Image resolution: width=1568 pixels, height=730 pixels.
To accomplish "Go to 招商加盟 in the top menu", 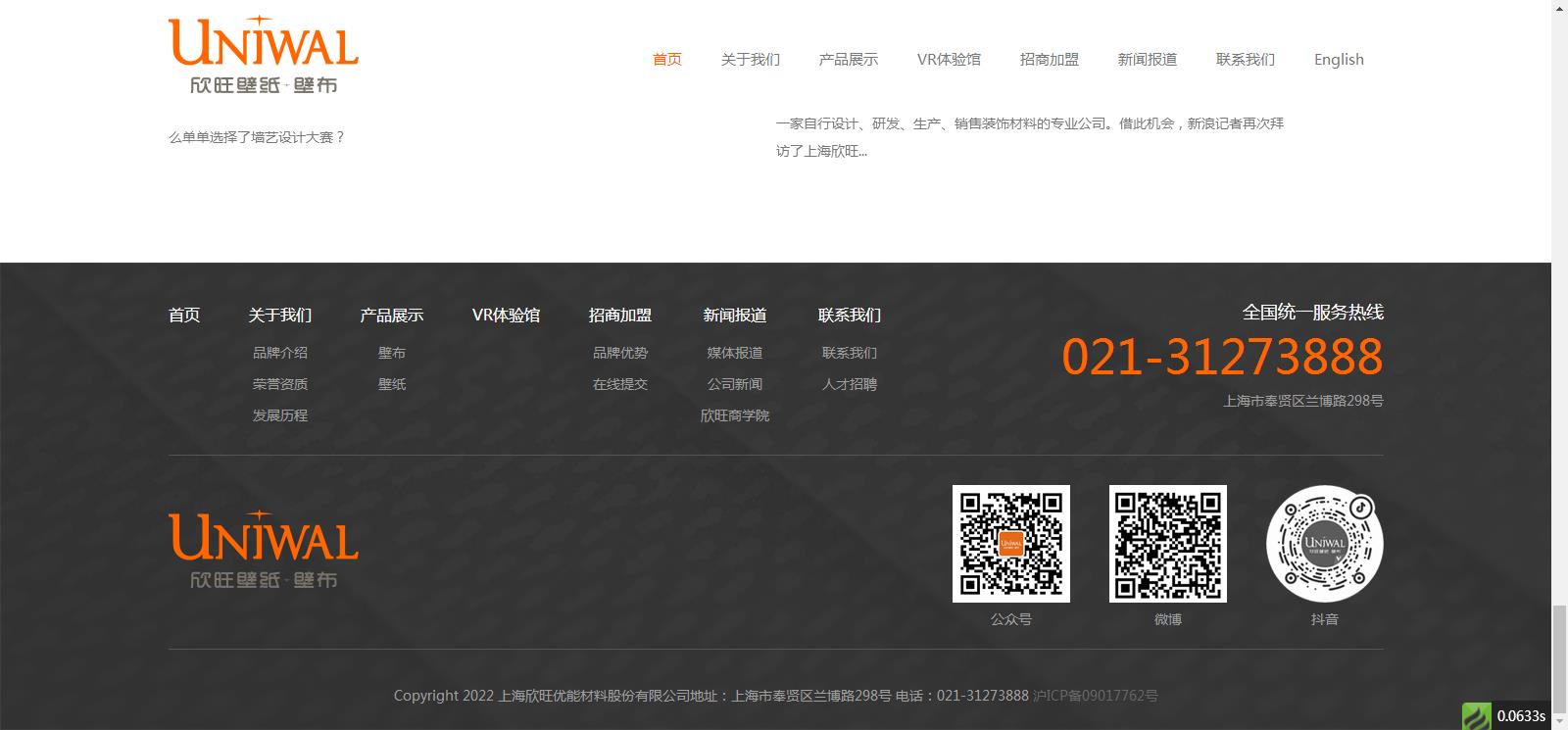I will (x=1049, y=60).
